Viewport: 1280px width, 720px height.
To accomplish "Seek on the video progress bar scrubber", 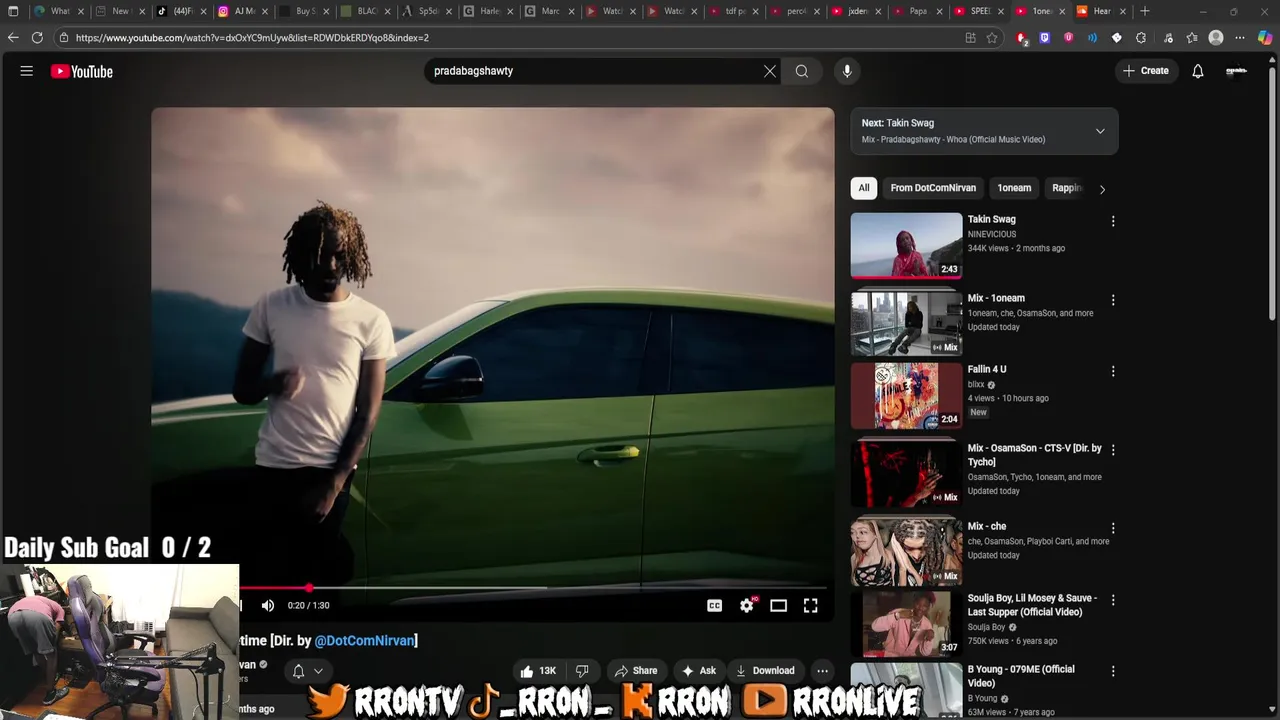I will coord(309,588).
